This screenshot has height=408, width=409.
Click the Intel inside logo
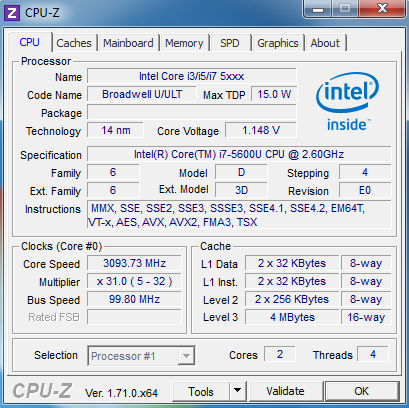click(347, 102)
